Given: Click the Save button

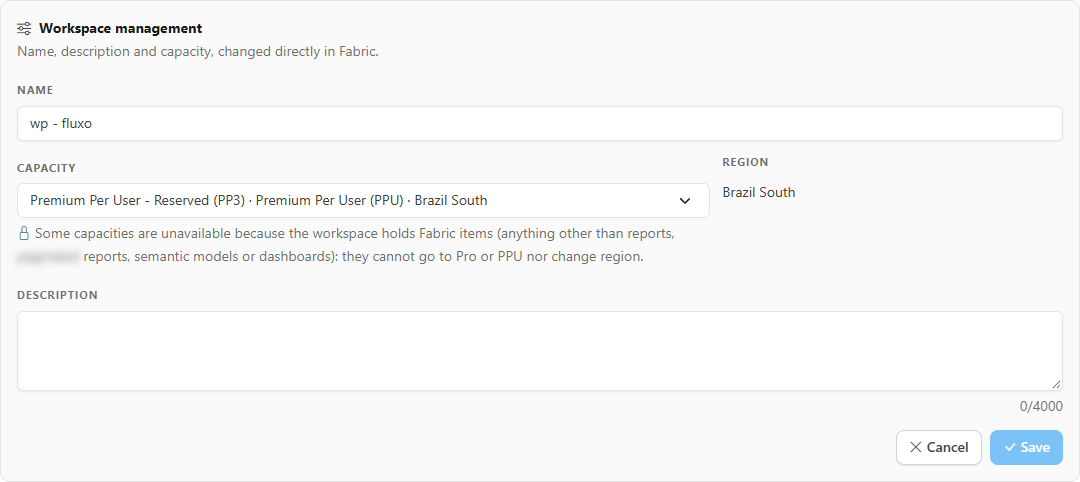Looking at the screenshot, I should (x=1026, y=448).
